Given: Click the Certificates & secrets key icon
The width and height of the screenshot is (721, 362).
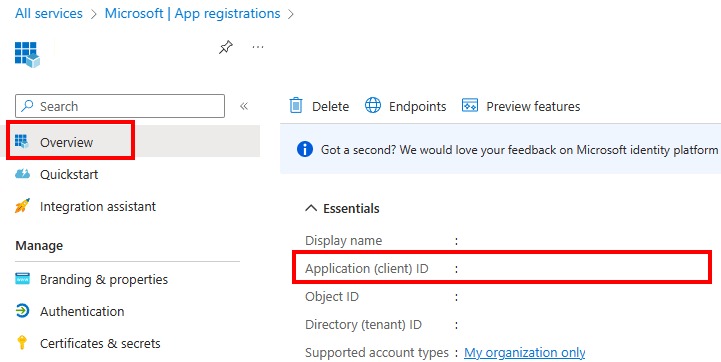Looking at the screenshot, I should [x=22, y=343].
